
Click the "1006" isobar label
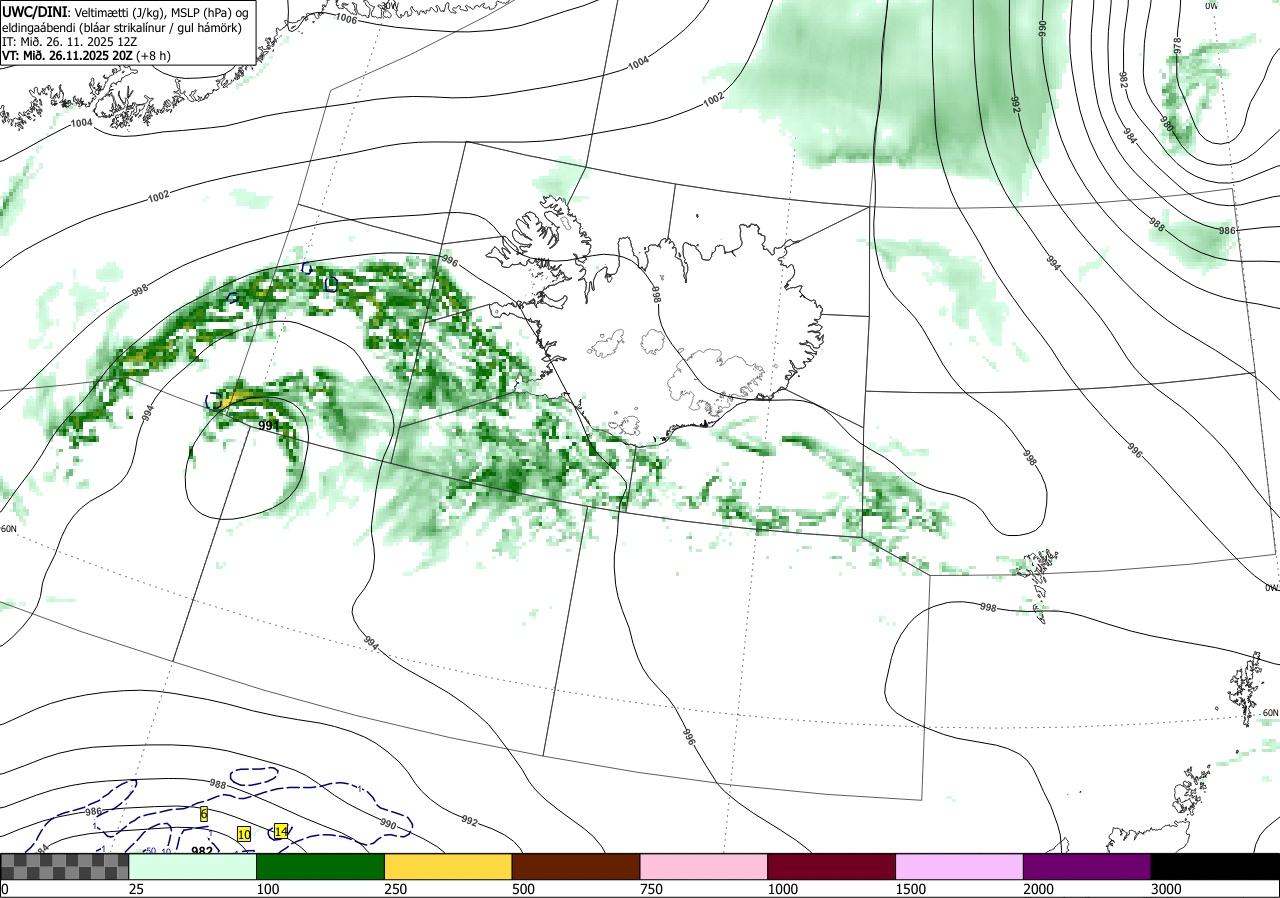[346, 18]
